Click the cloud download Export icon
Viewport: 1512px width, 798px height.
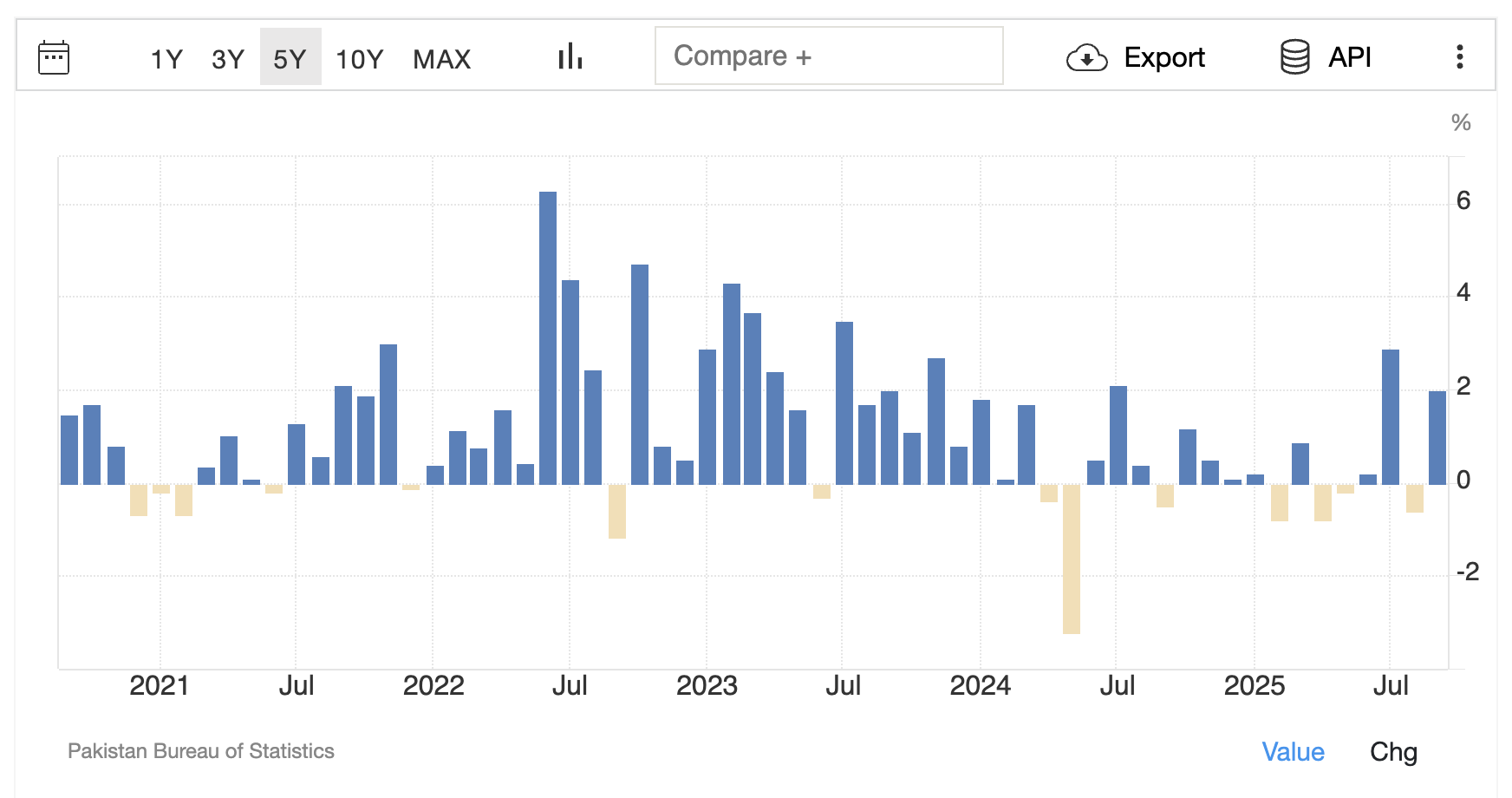[x=1086, y=57]
